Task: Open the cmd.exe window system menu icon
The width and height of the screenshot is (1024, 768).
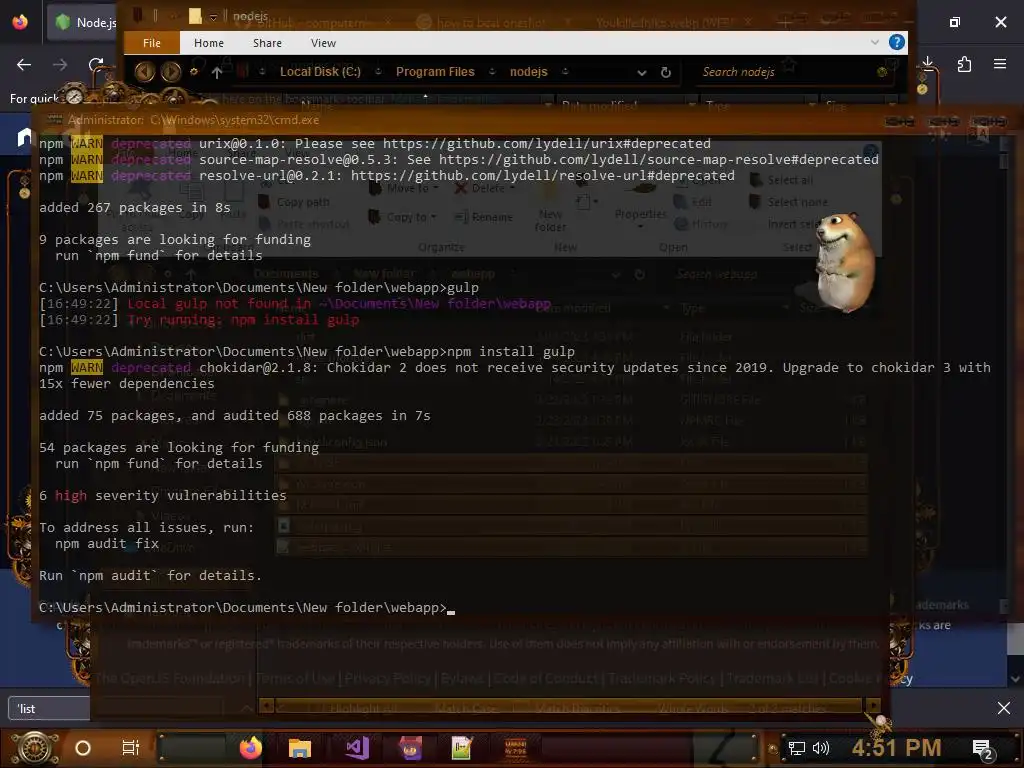Action: coord(56,120)
